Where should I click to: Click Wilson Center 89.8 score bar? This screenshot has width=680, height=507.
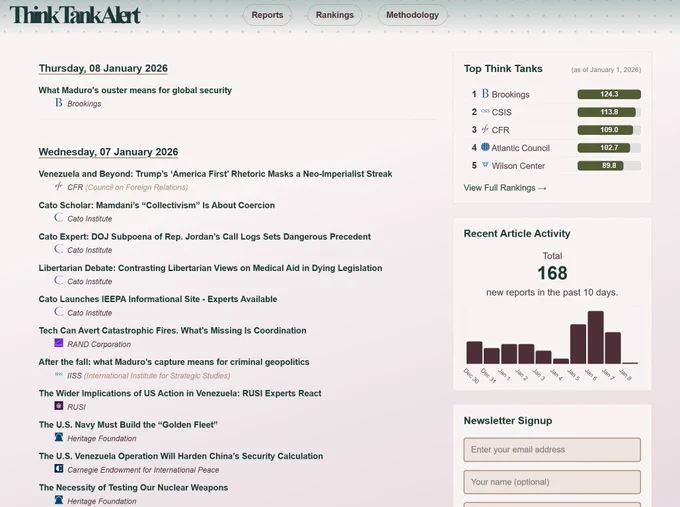[609, 165]
